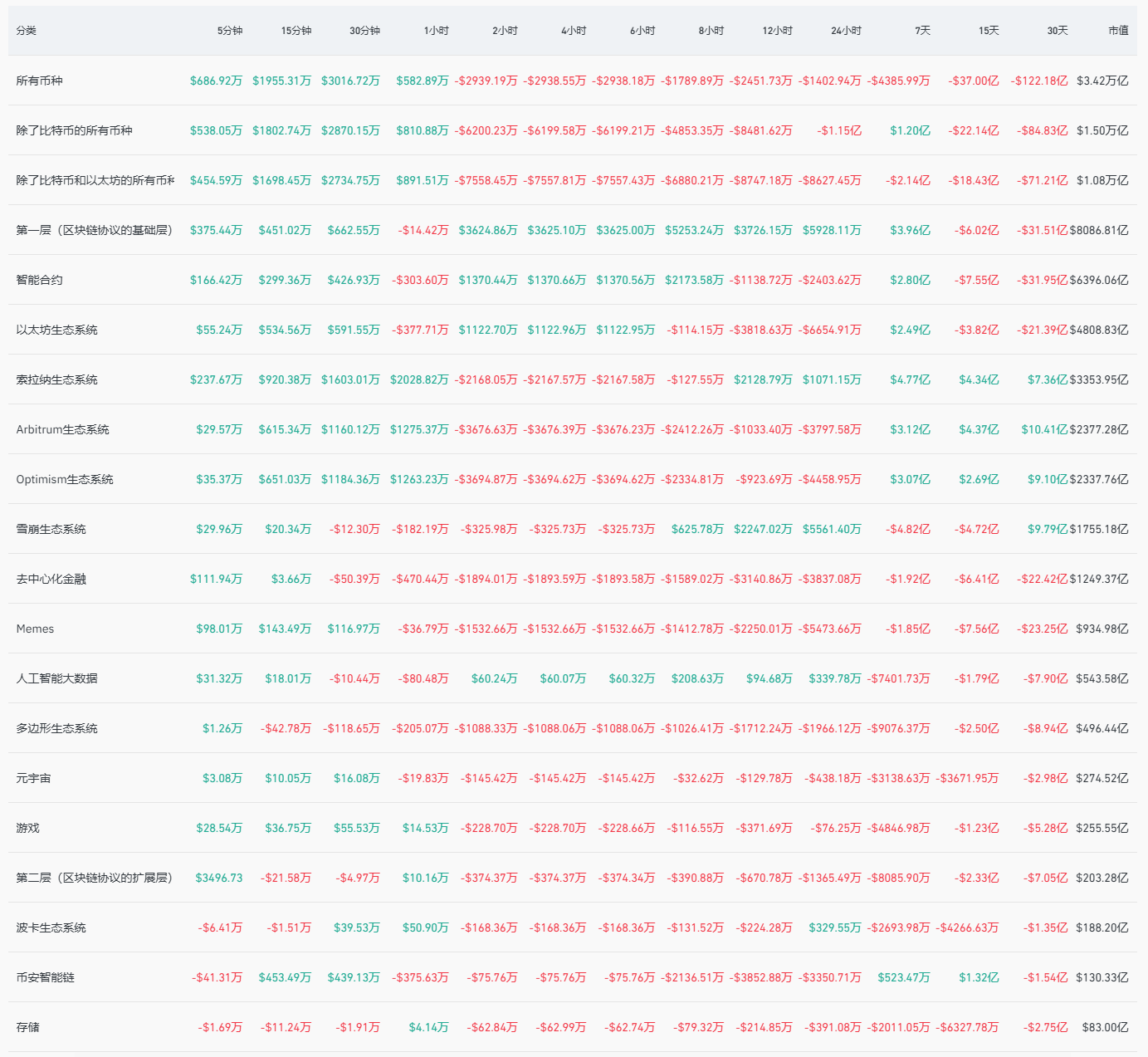
Task: Open the 存储 category
Action: click(28, 1027)
